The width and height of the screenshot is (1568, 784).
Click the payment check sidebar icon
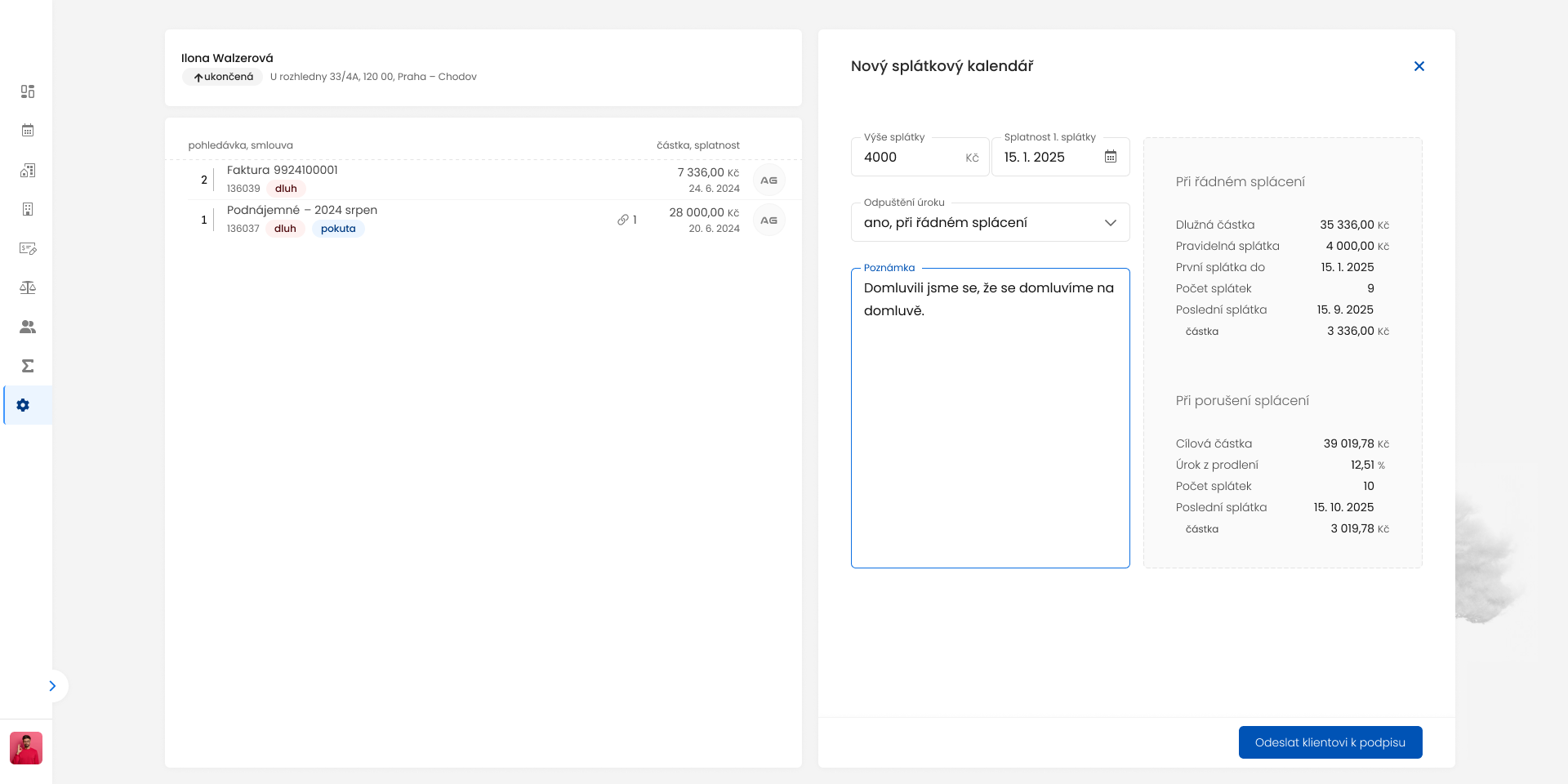tap(28, 248)
